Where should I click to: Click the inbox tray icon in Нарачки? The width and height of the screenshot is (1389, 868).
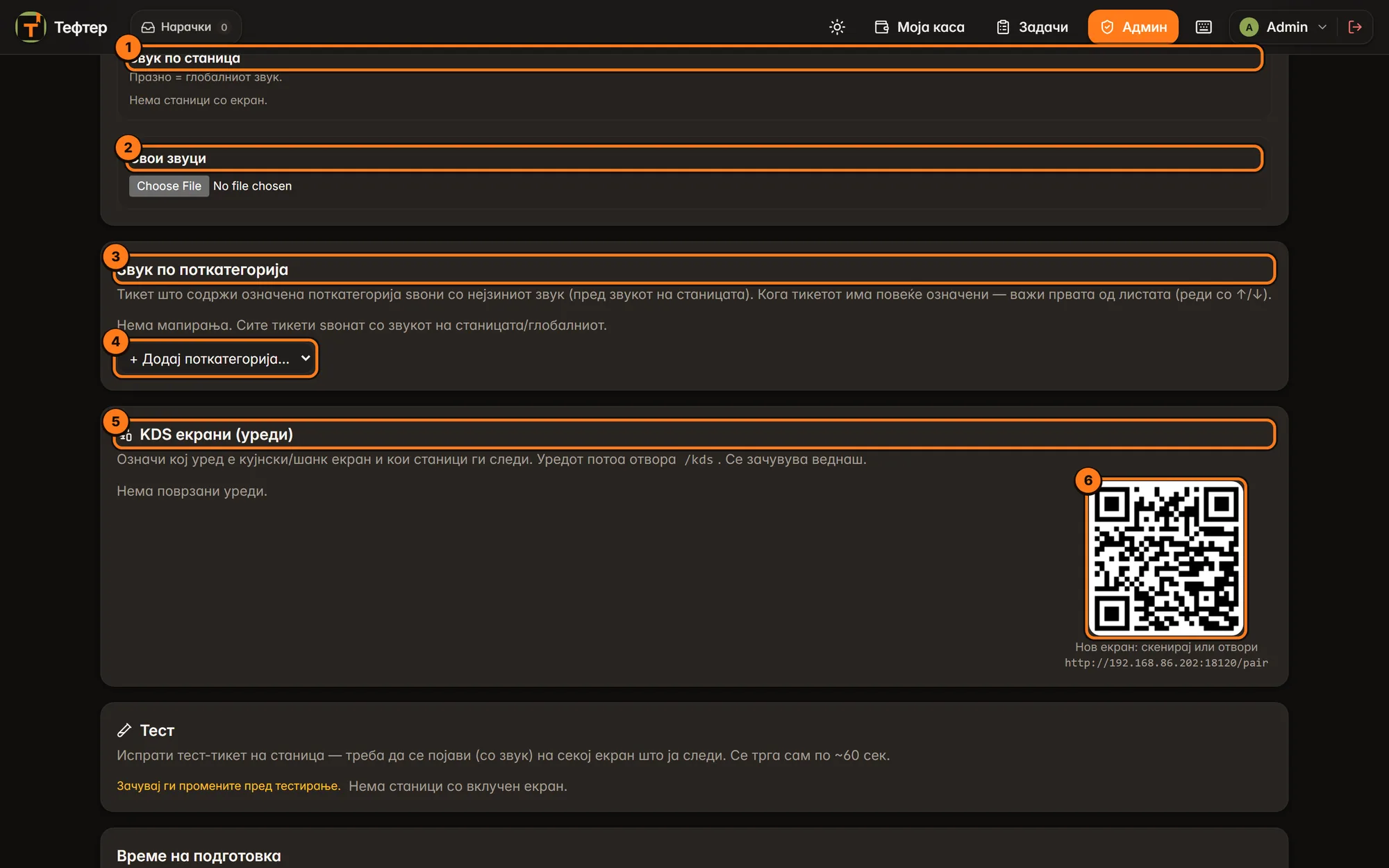(x=148, y=27)
